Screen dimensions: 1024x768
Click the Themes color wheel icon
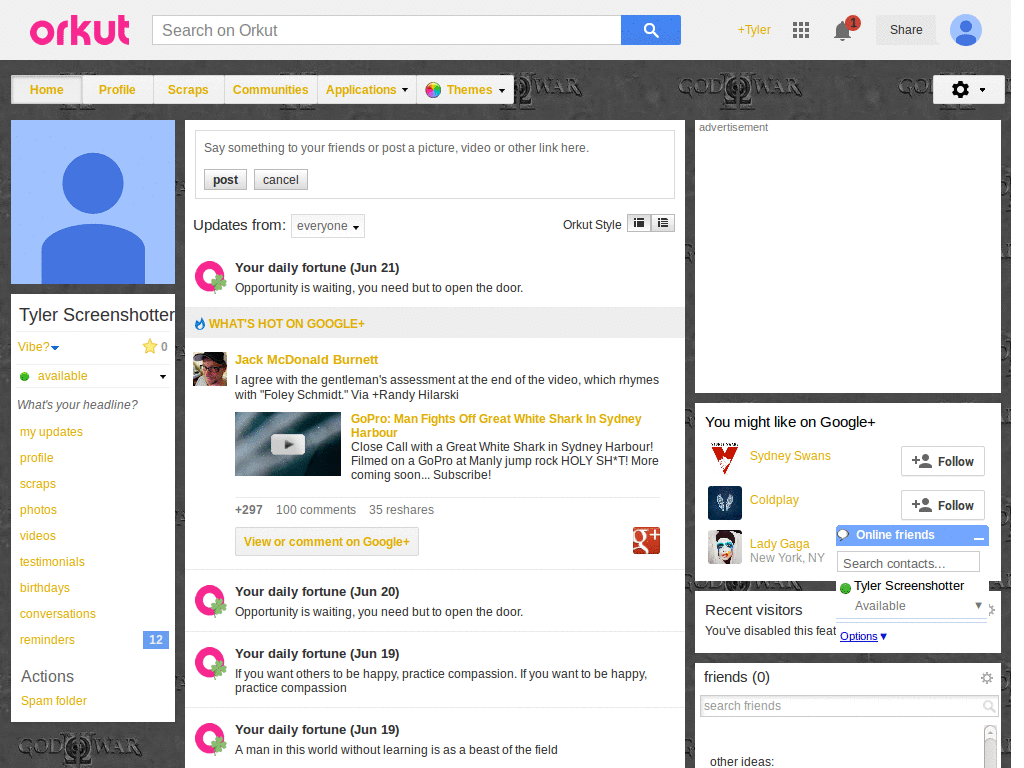click(x=433, y=90)
